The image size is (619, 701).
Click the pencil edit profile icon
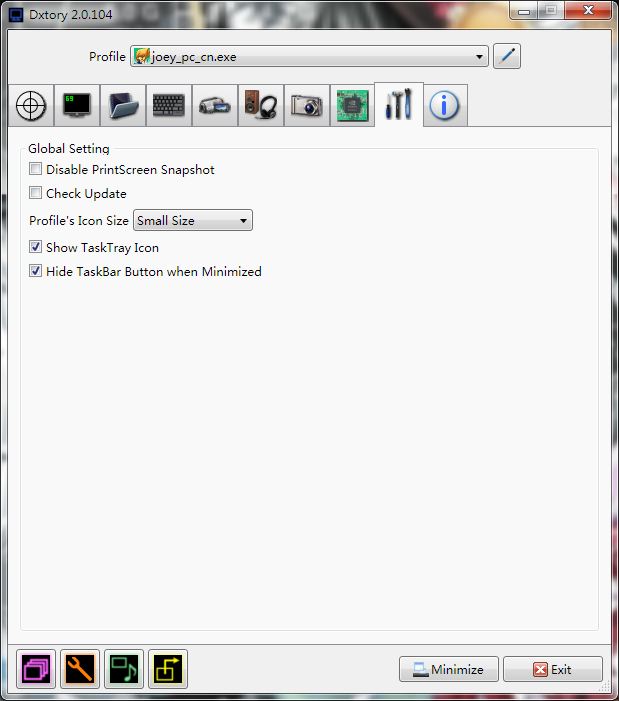[507, 56]
